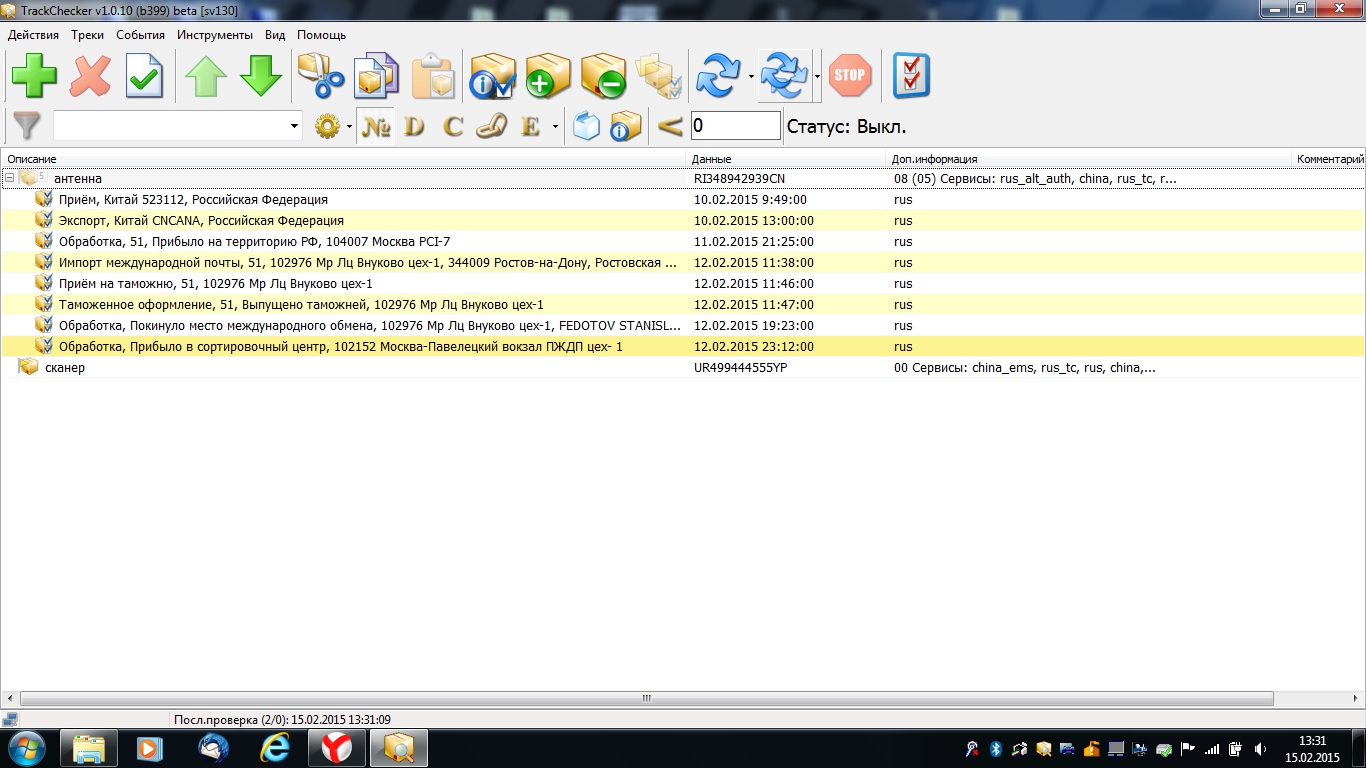Click the box with info and checkmark icon
Image resolution: width=1366 pixels, height=768 pixels.
tap(493, 76)
